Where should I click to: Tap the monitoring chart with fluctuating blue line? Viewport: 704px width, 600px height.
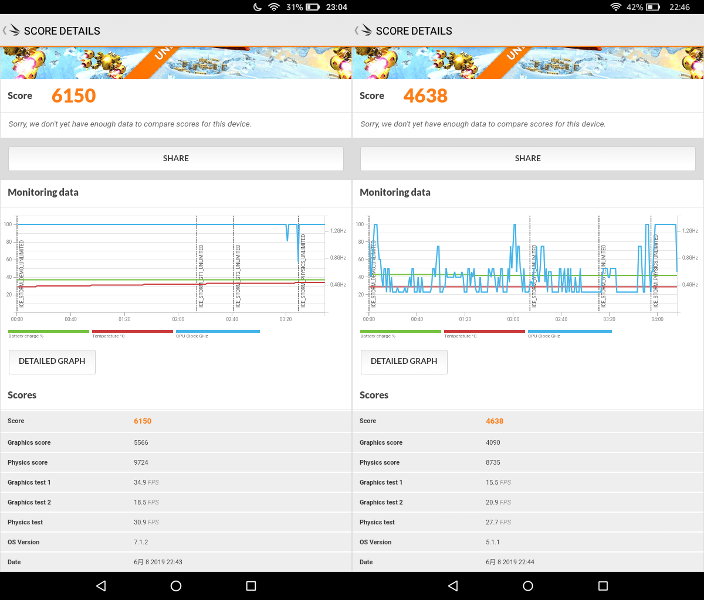(x=527, y=269)
